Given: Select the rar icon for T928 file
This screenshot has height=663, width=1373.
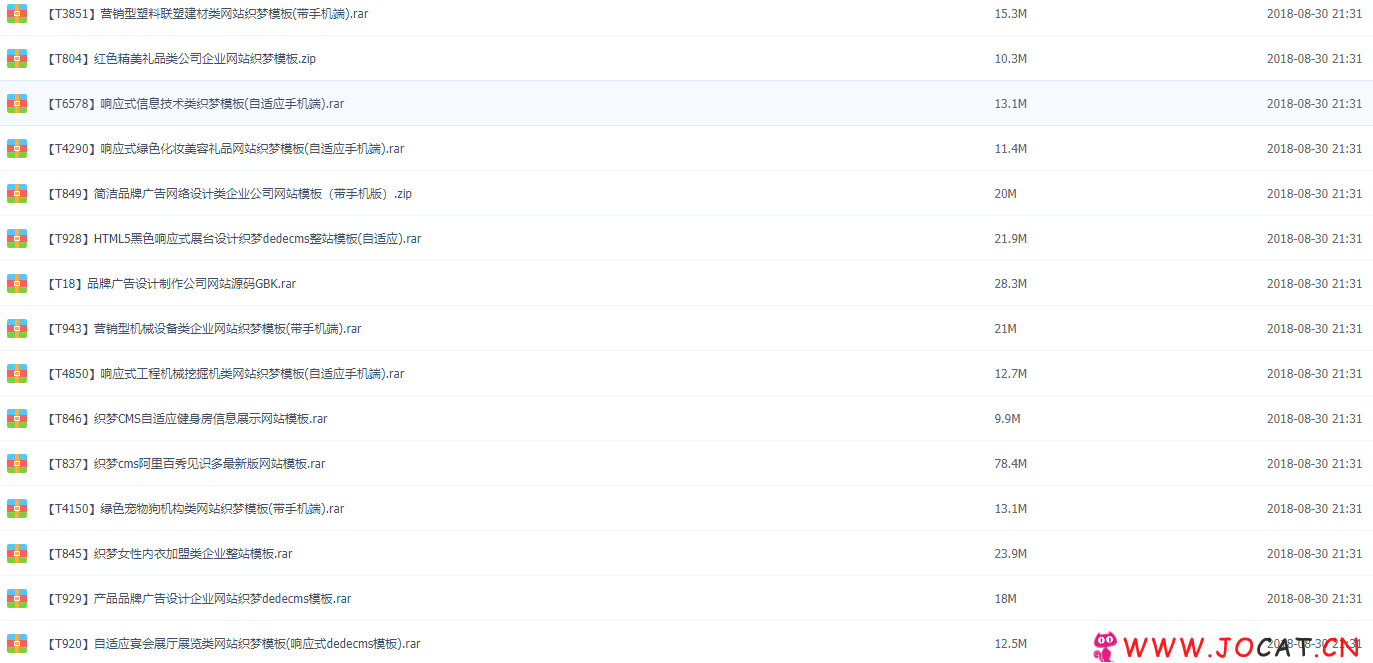Looking at the screenshot, I should [x=17, y=239].
